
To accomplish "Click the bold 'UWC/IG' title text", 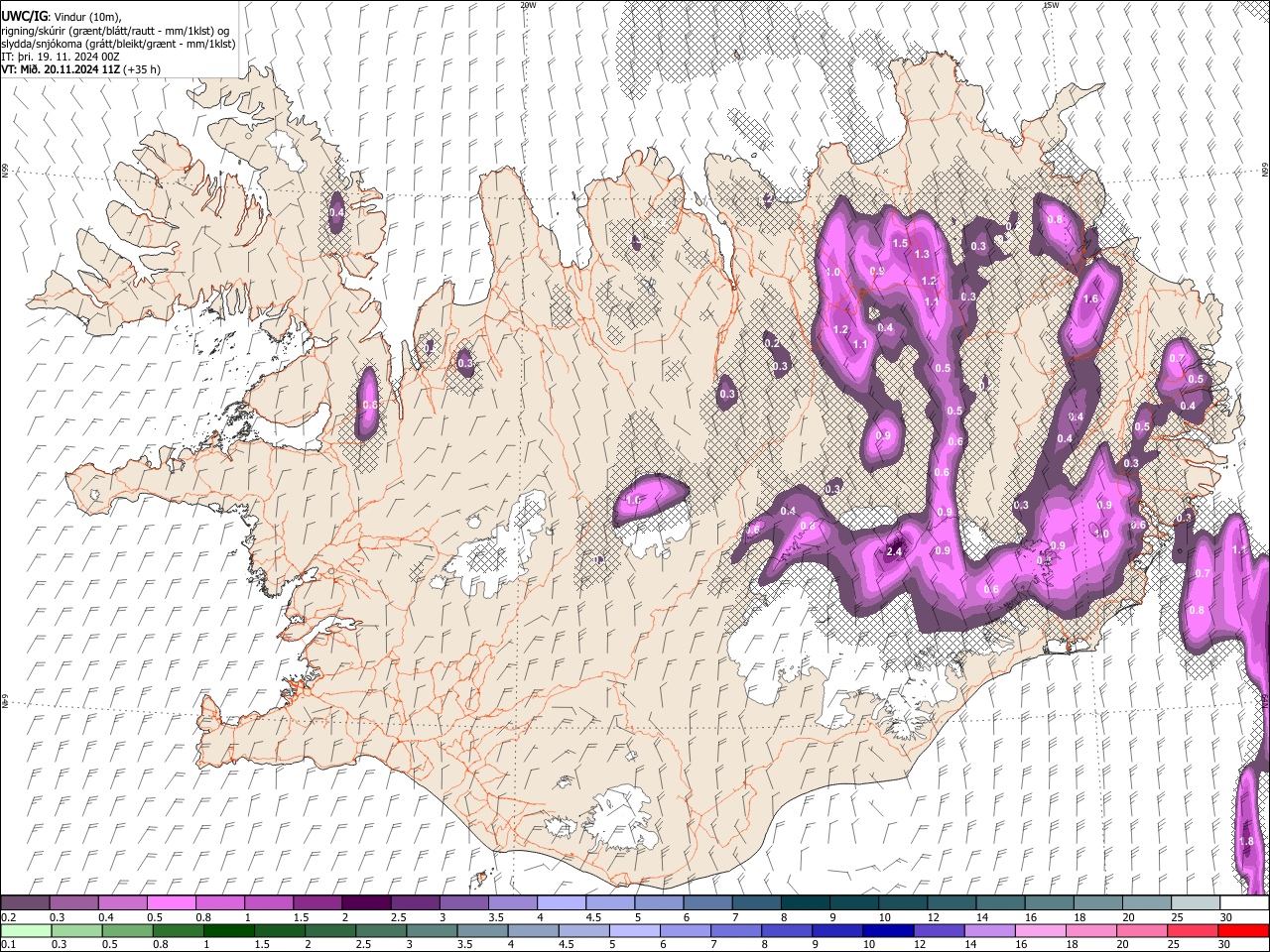I will pos(23,16).
